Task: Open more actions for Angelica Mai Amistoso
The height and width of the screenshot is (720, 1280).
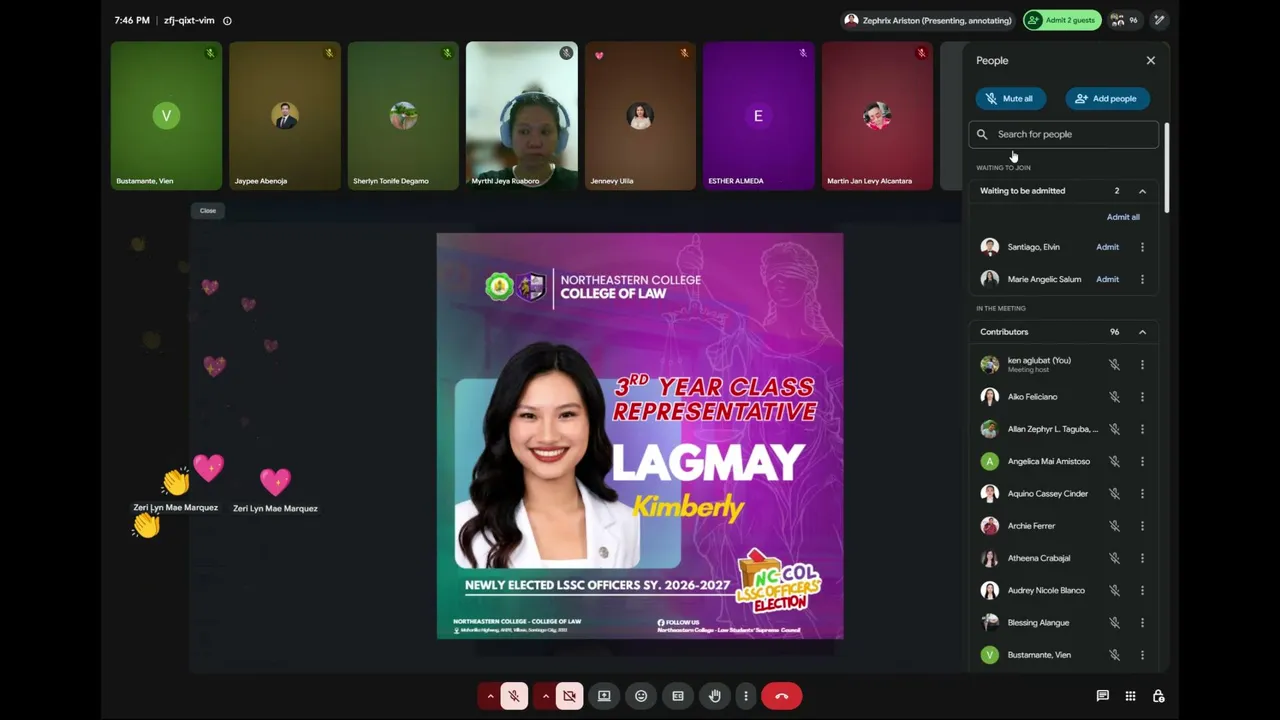Action: click(1142, 461)
